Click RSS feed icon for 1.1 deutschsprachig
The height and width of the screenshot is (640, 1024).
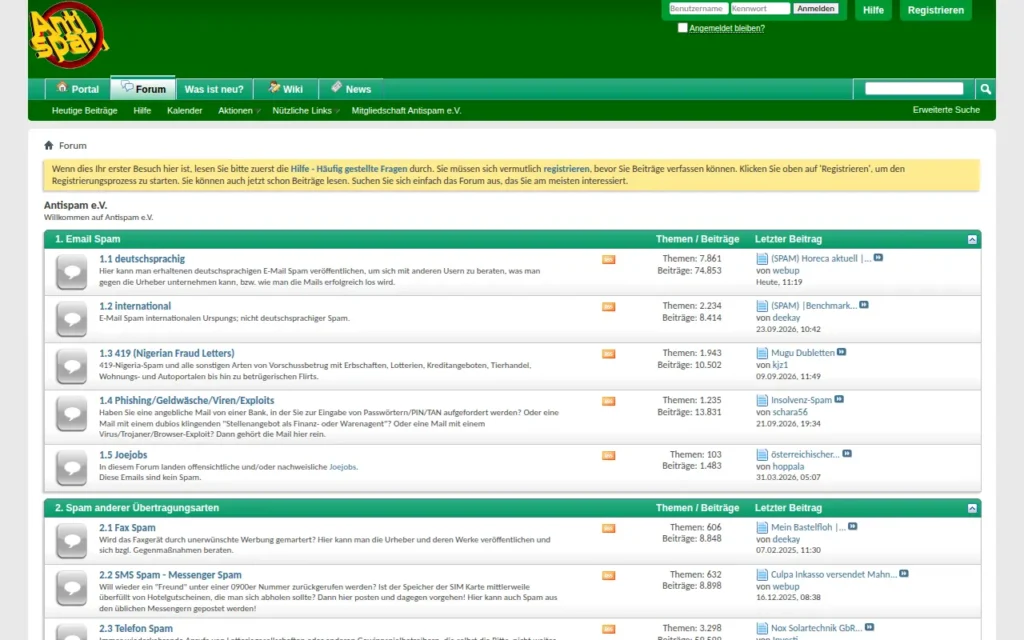pyautogui.click(x=609, y=259)
